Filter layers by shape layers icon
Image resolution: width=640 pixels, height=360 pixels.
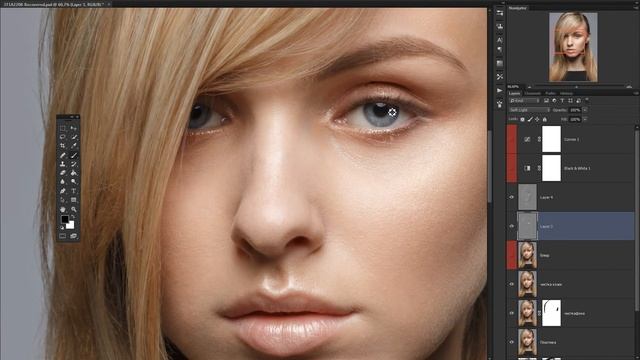570,101
